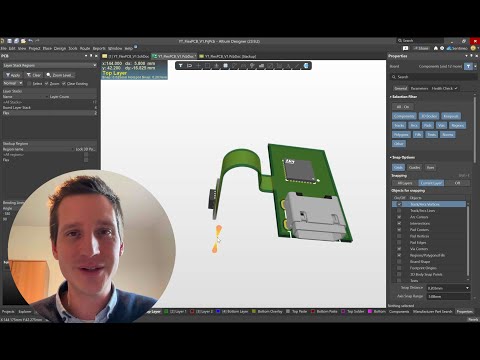Click the Clear button in the PCB panel

tap(34, 75)
